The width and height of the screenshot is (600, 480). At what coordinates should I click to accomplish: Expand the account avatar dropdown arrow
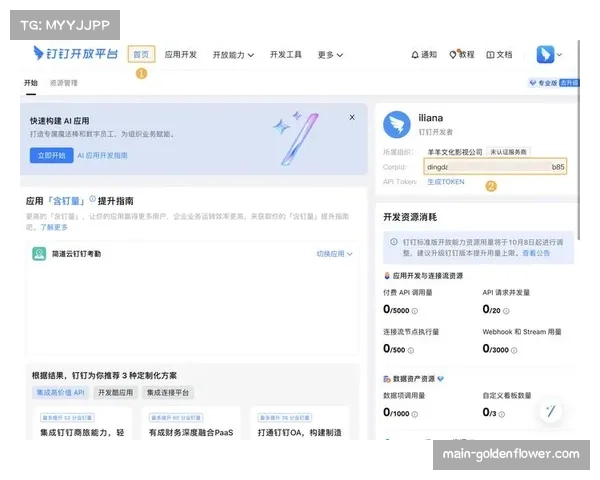point(559,55)
